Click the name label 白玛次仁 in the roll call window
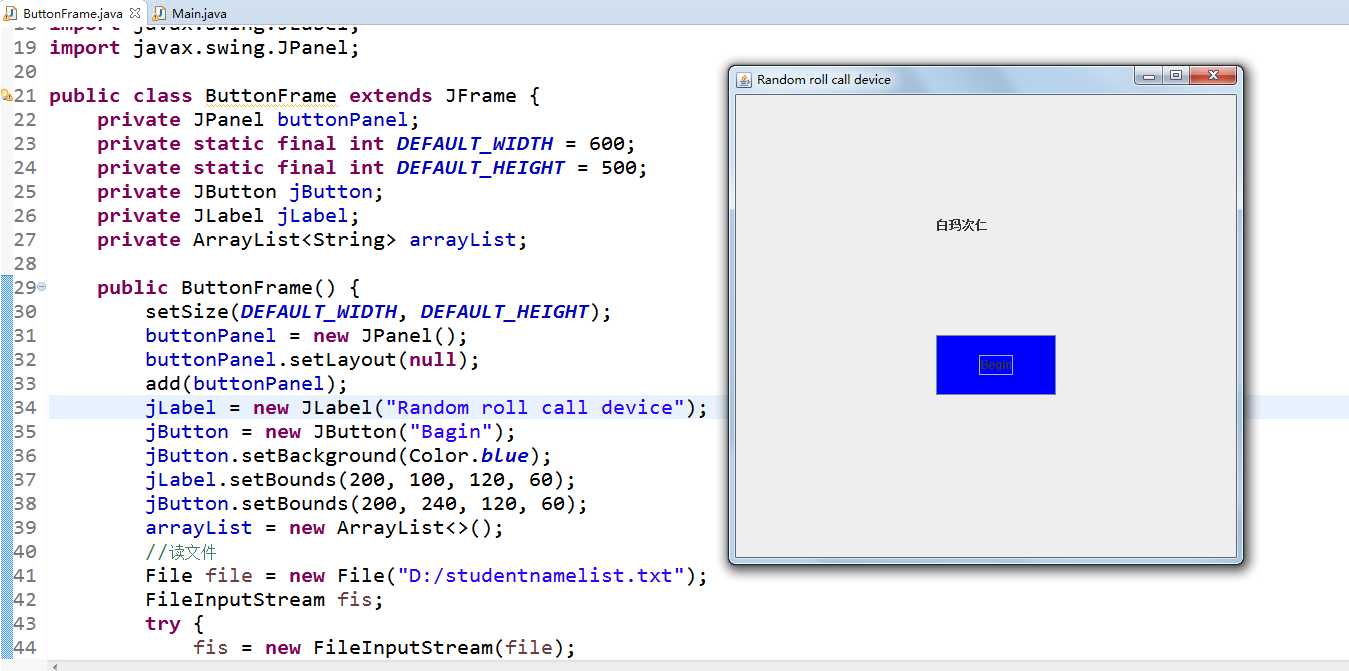The height and width of the screenshot is (671, 1349). click(961, 225)
